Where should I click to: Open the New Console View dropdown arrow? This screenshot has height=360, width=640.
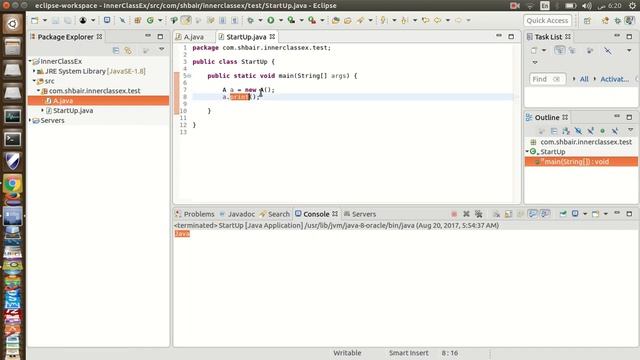click(x=606, y=214)
